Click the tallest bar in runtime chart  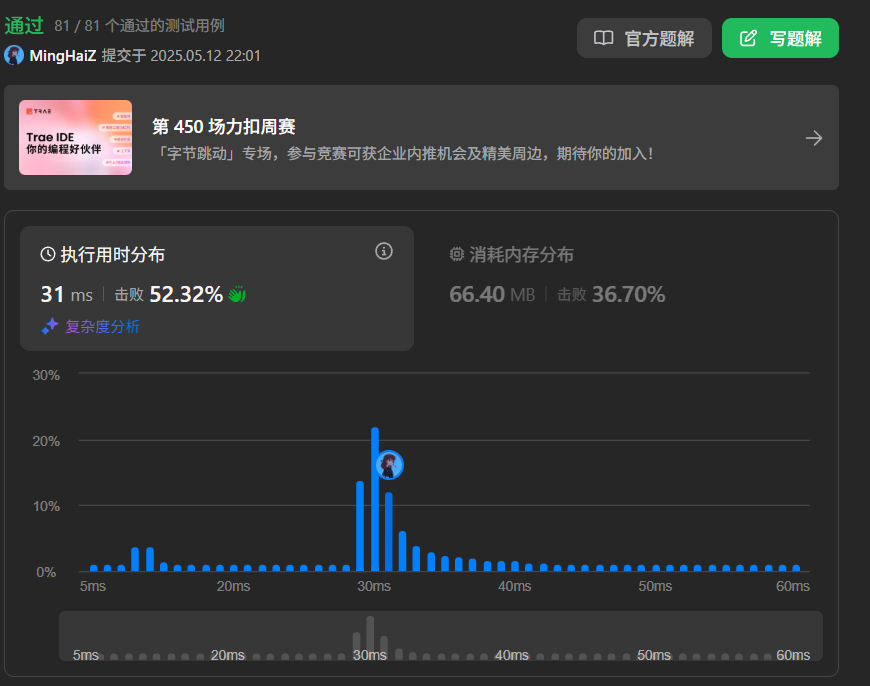(x=375, y=499)
